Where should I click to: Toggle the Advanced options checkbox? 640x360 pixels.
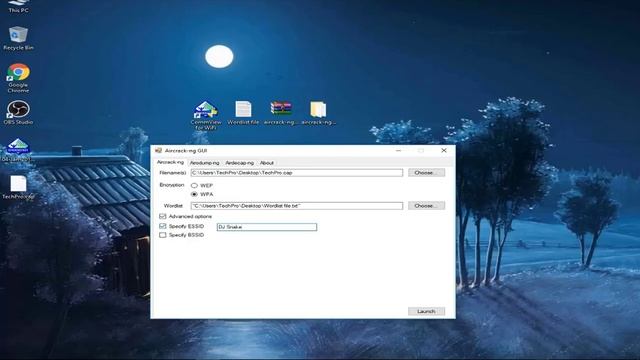tap(162, 216)
